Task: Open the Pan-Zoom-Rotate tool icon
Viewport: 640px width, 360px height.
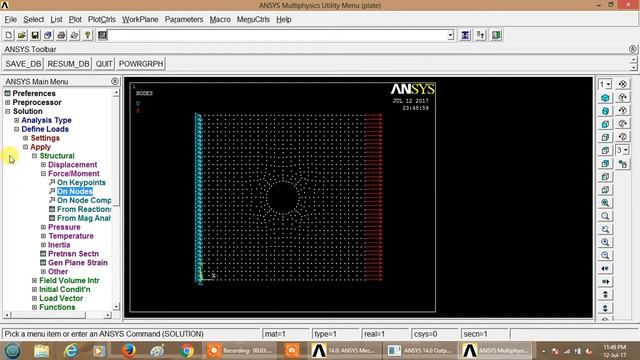Action: (x=48, y=35)
